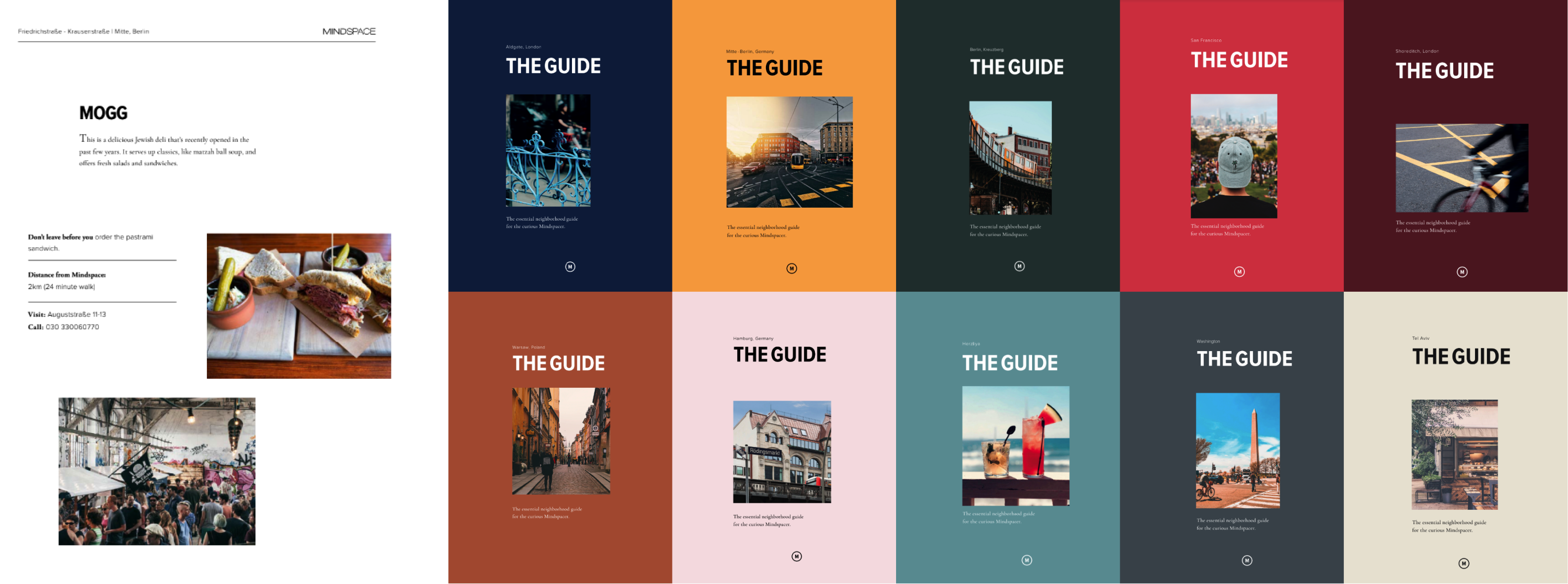Select the yellow tram street photo
Viewport: 1568px width, 584px height.
790,152
